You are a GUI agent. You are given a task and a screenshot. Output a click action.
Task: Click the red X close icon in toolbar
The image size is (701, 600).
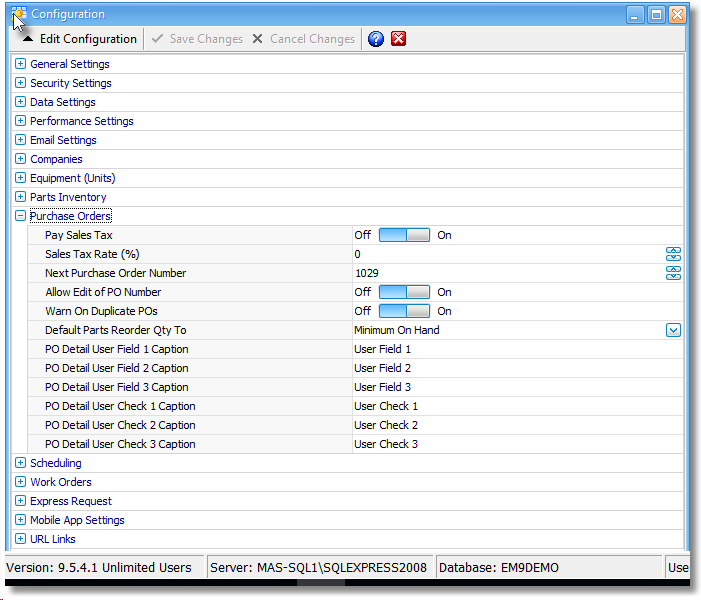click(398, 38)
